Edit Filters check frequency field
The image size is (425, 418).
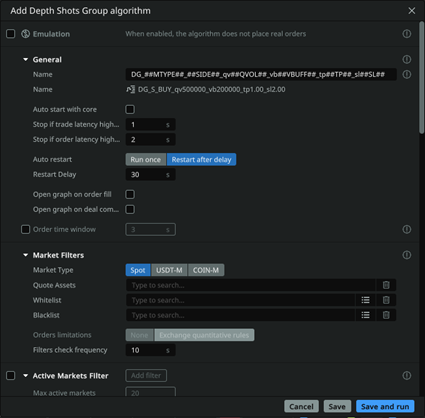pos(150,350)
